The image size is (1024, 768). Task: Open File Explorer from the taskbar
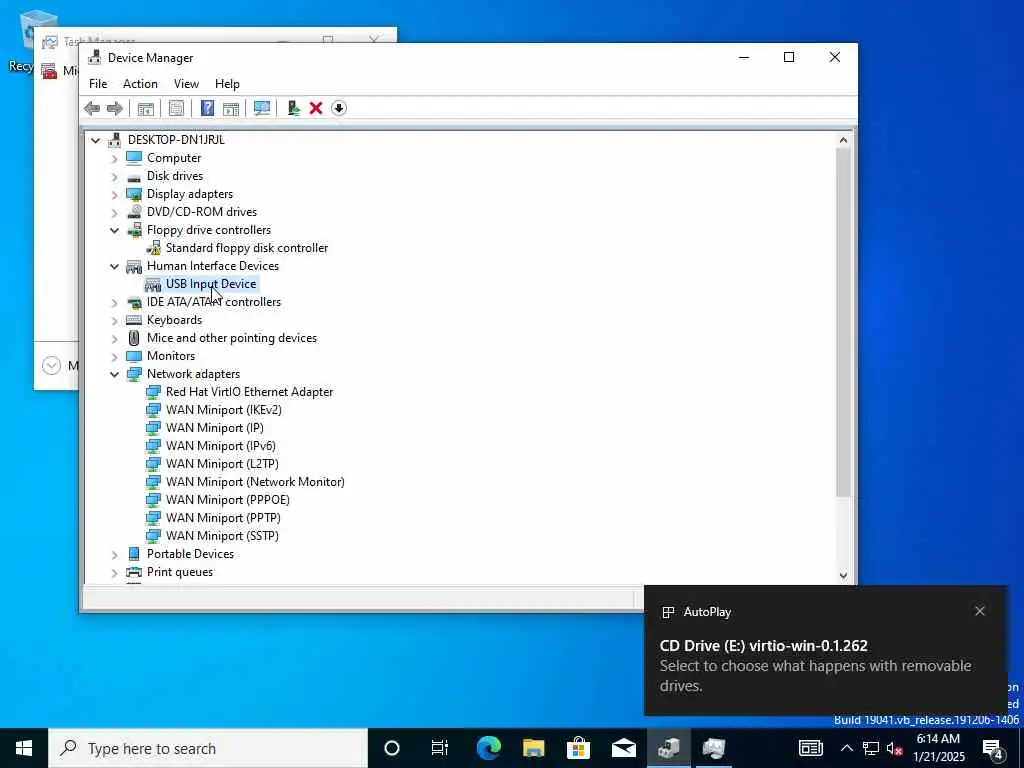click(534, 748)
